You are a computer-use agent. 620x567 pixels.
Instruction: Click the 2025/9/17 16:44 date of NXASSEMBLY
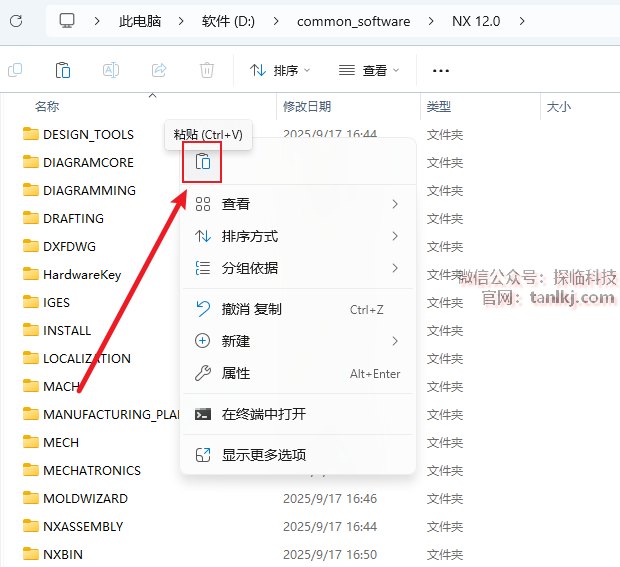[x=330, y=526]
